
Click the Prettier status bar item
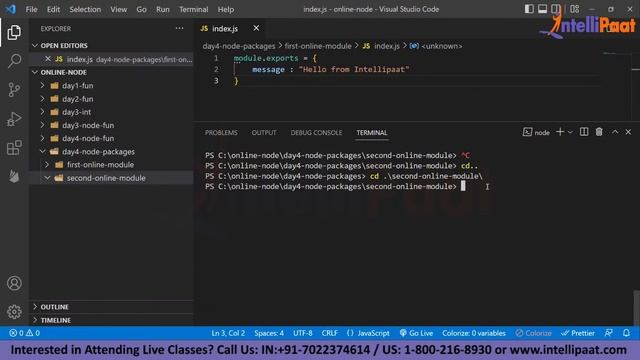click(x=578, y=333)
